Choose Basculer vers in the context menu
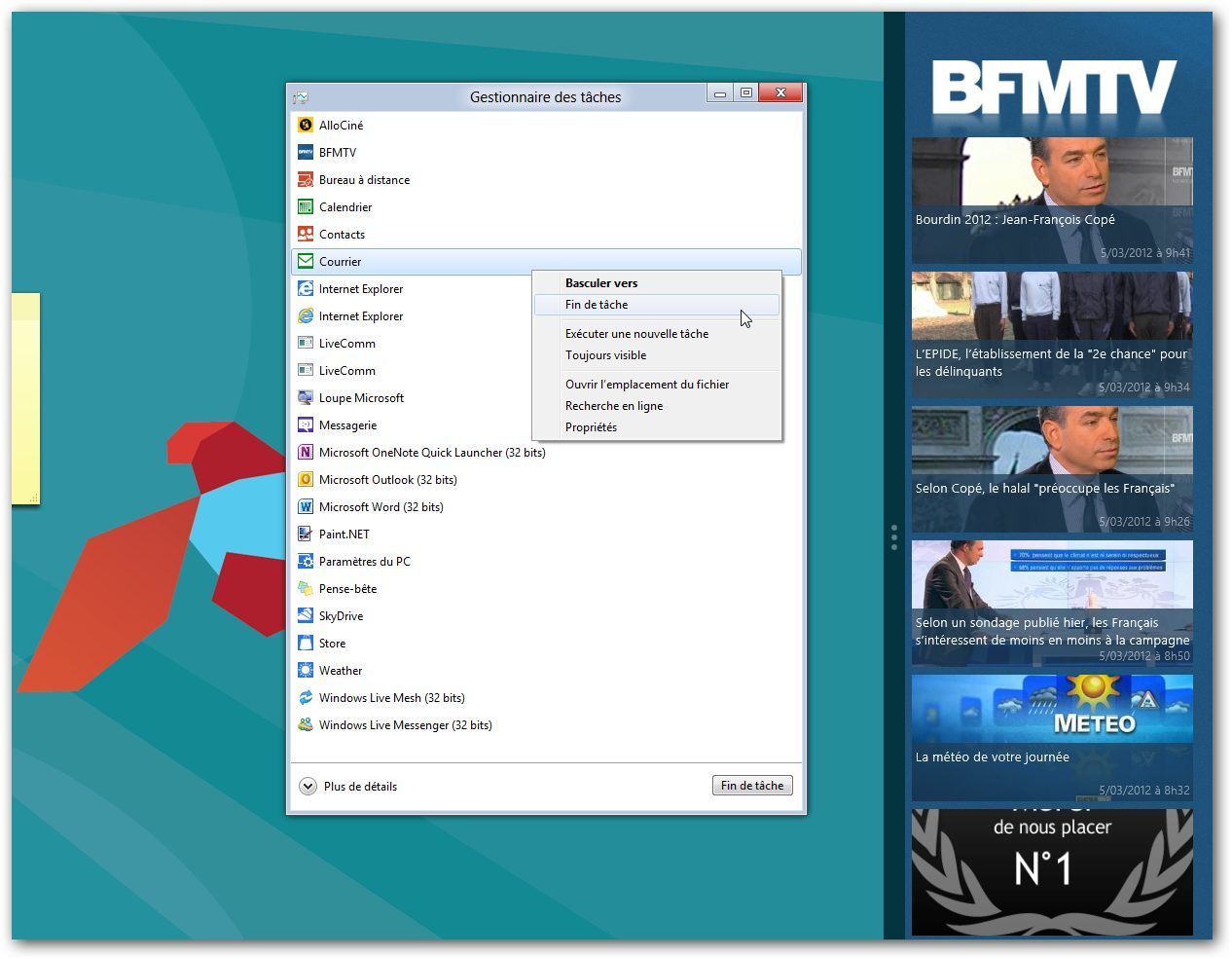This screenshot has height=959, width=1232. 657,283
